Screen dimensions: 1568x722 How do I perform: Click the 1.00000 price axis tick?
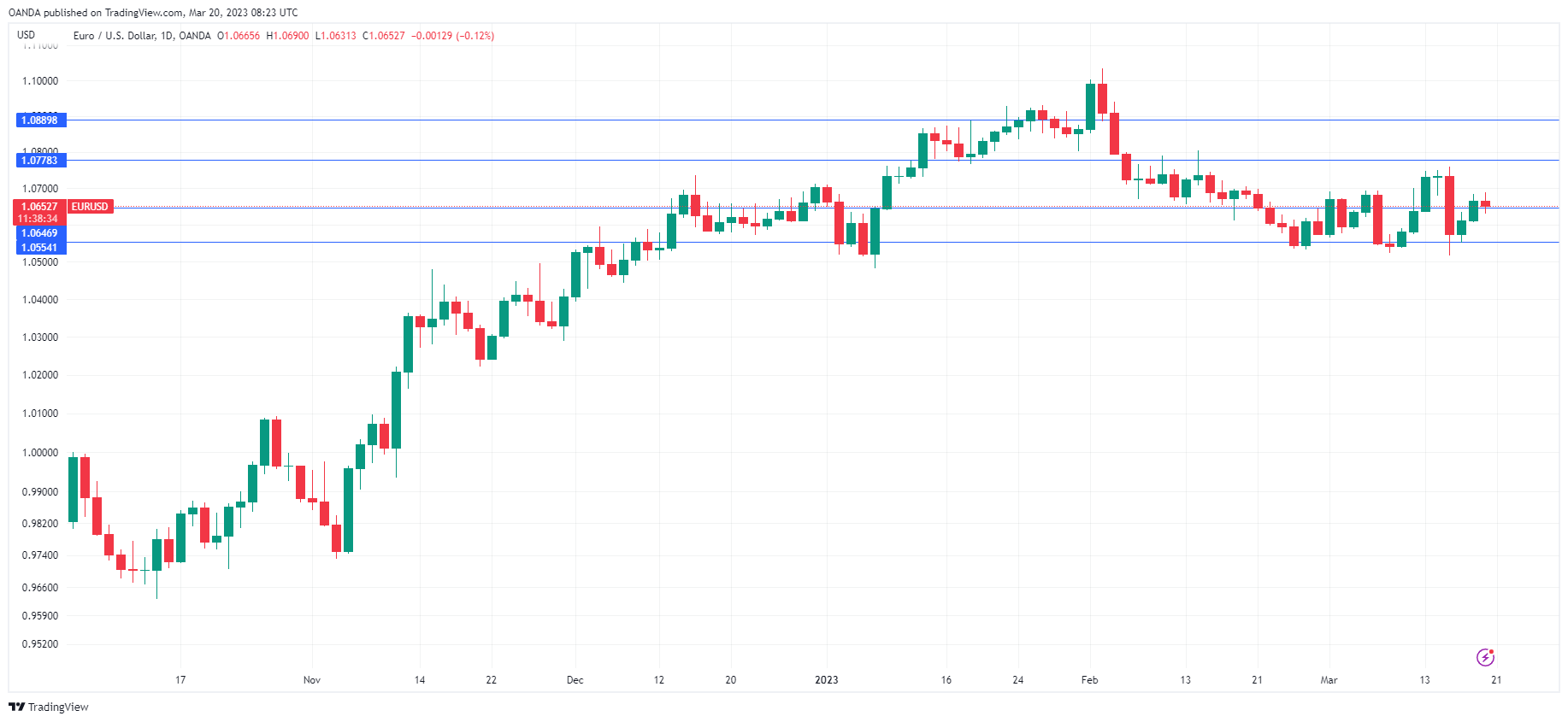click(x=40, y=453)
